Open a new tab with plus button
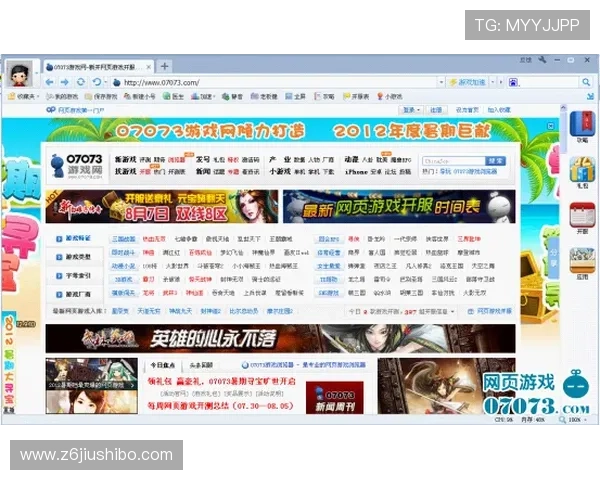600x480 pixels. [x=165, y=65]
